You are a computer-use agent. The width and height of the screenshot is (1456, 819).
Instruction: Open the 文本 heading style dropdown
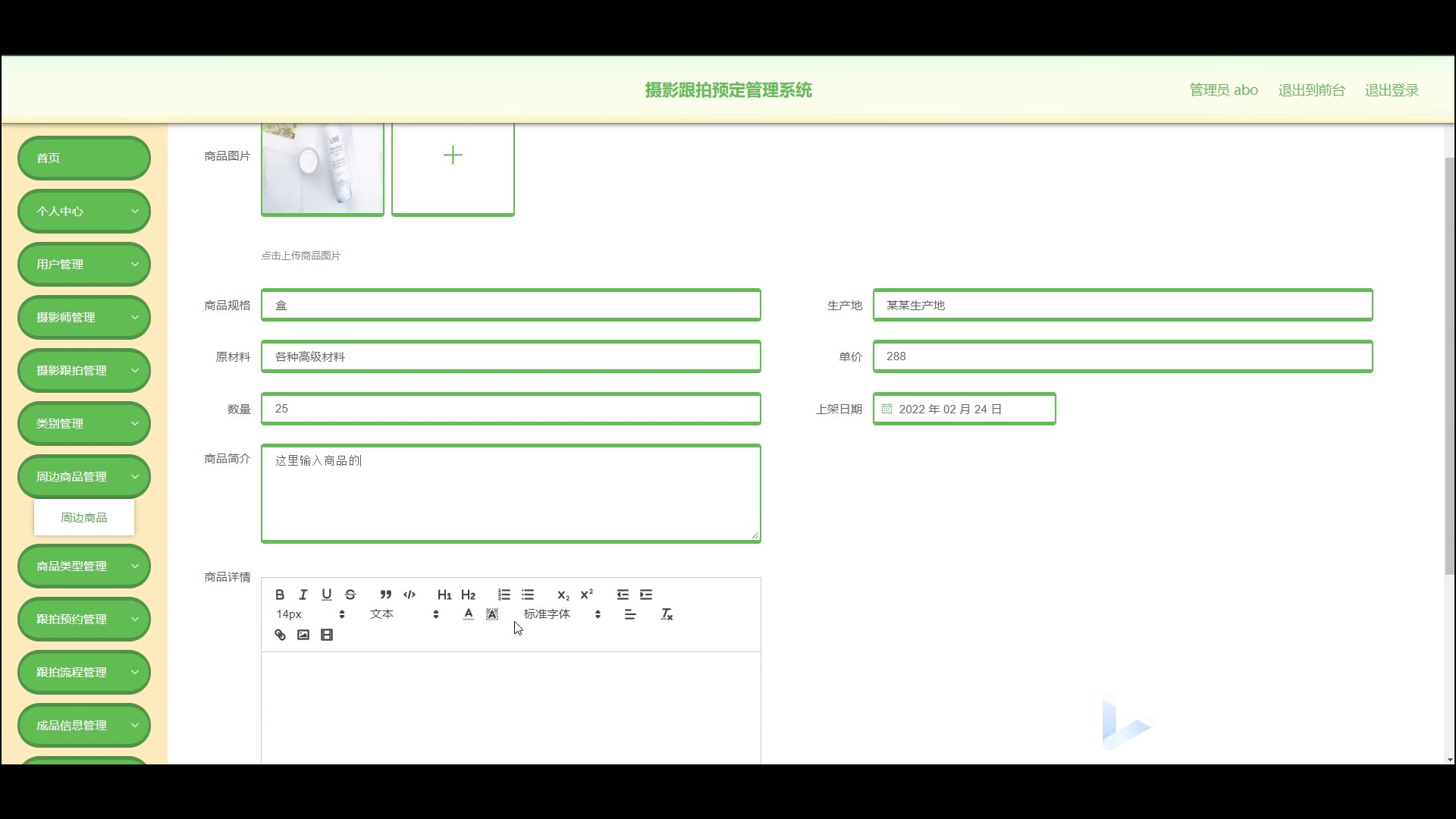405,614
